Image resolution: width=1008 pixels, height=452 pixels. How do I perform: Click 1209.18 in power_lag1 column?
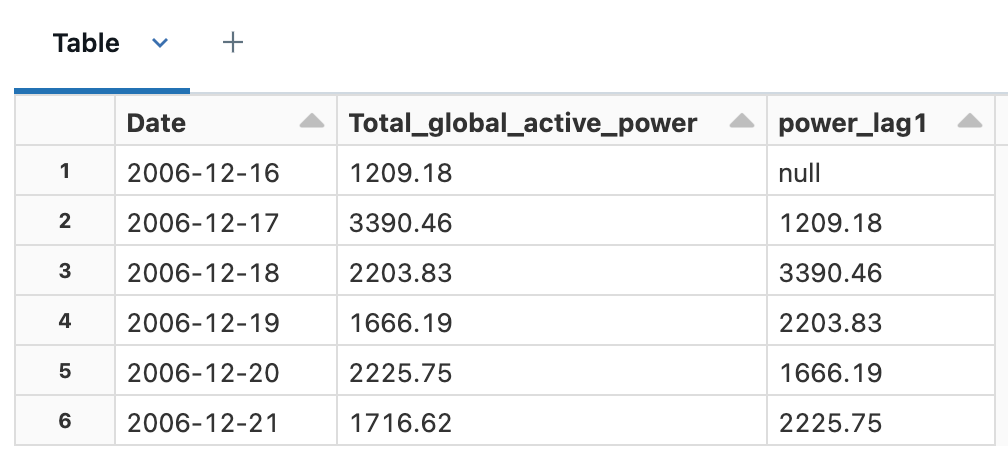click(x=881, y=222)
